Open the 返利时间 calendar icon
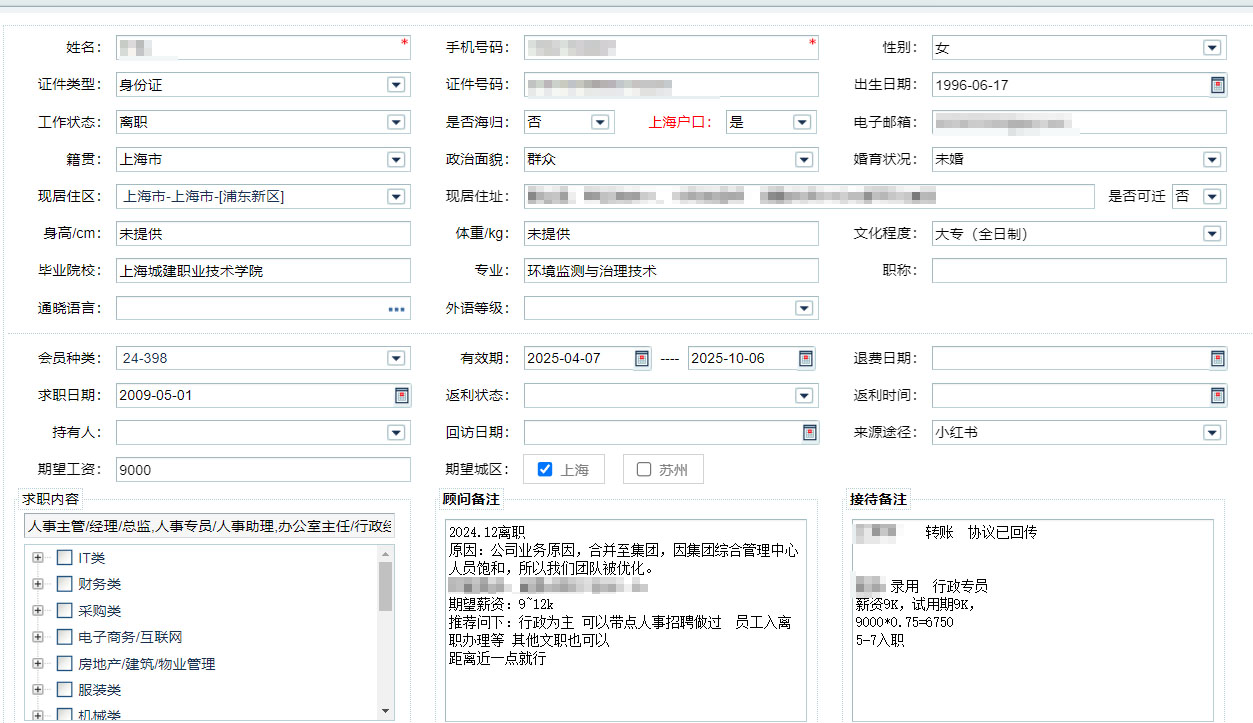 [x=1217, y=395]
